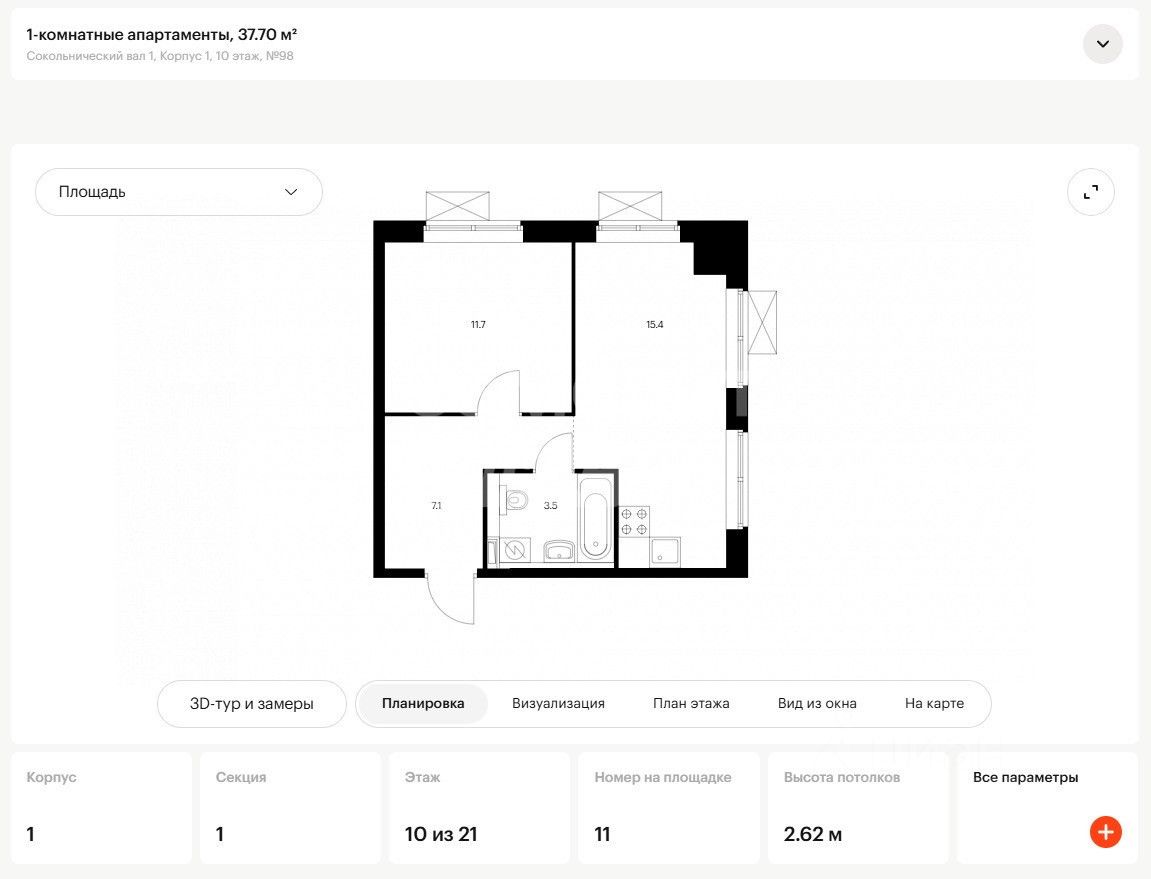Screen dimensions: 1151x879
Task: Click the address line Сокольнический вал 1
Action: [x=160, y=56]
